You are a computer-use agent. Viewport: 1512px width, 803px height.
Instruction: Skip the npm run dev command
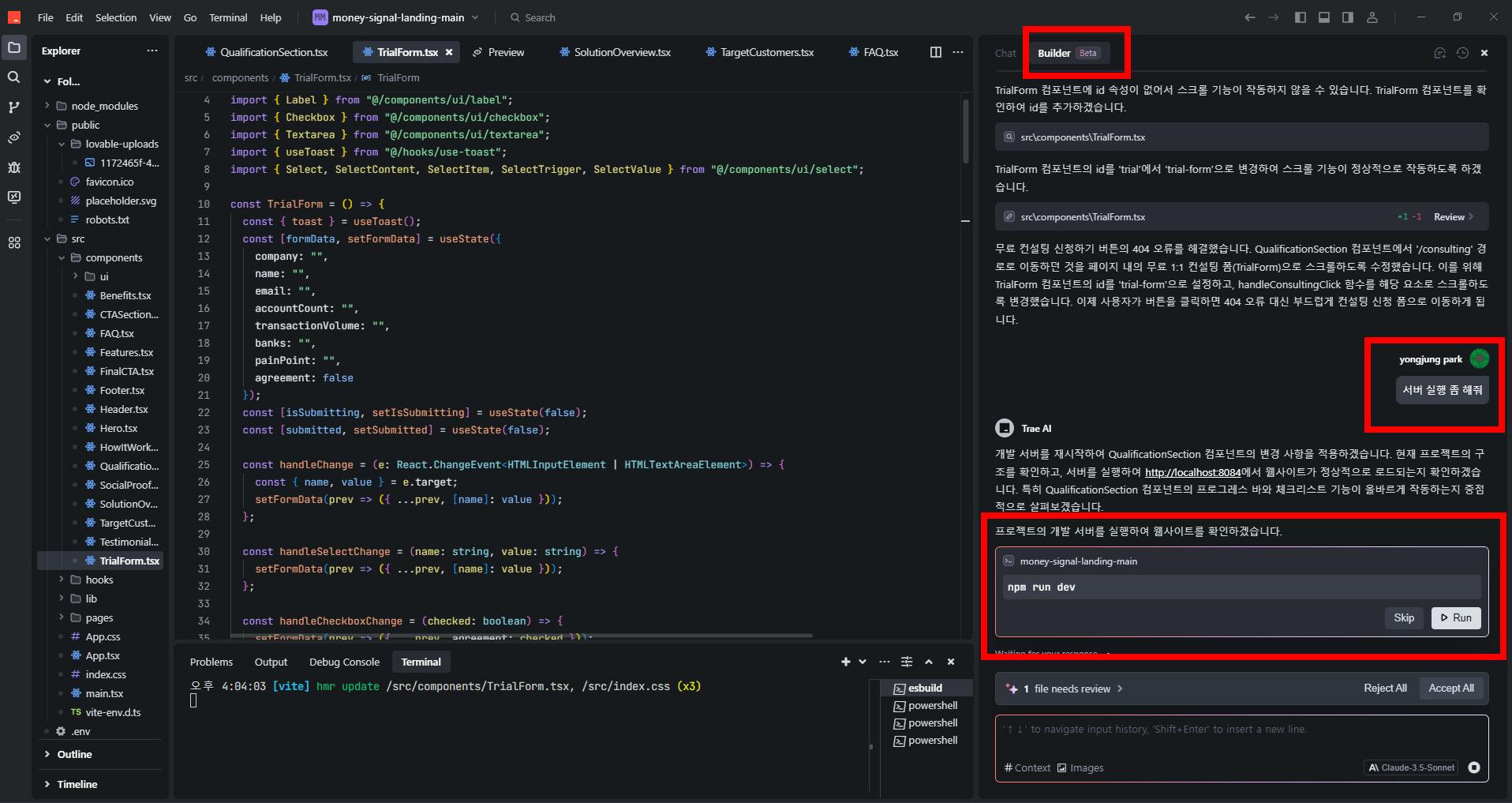coord(1404,617)
